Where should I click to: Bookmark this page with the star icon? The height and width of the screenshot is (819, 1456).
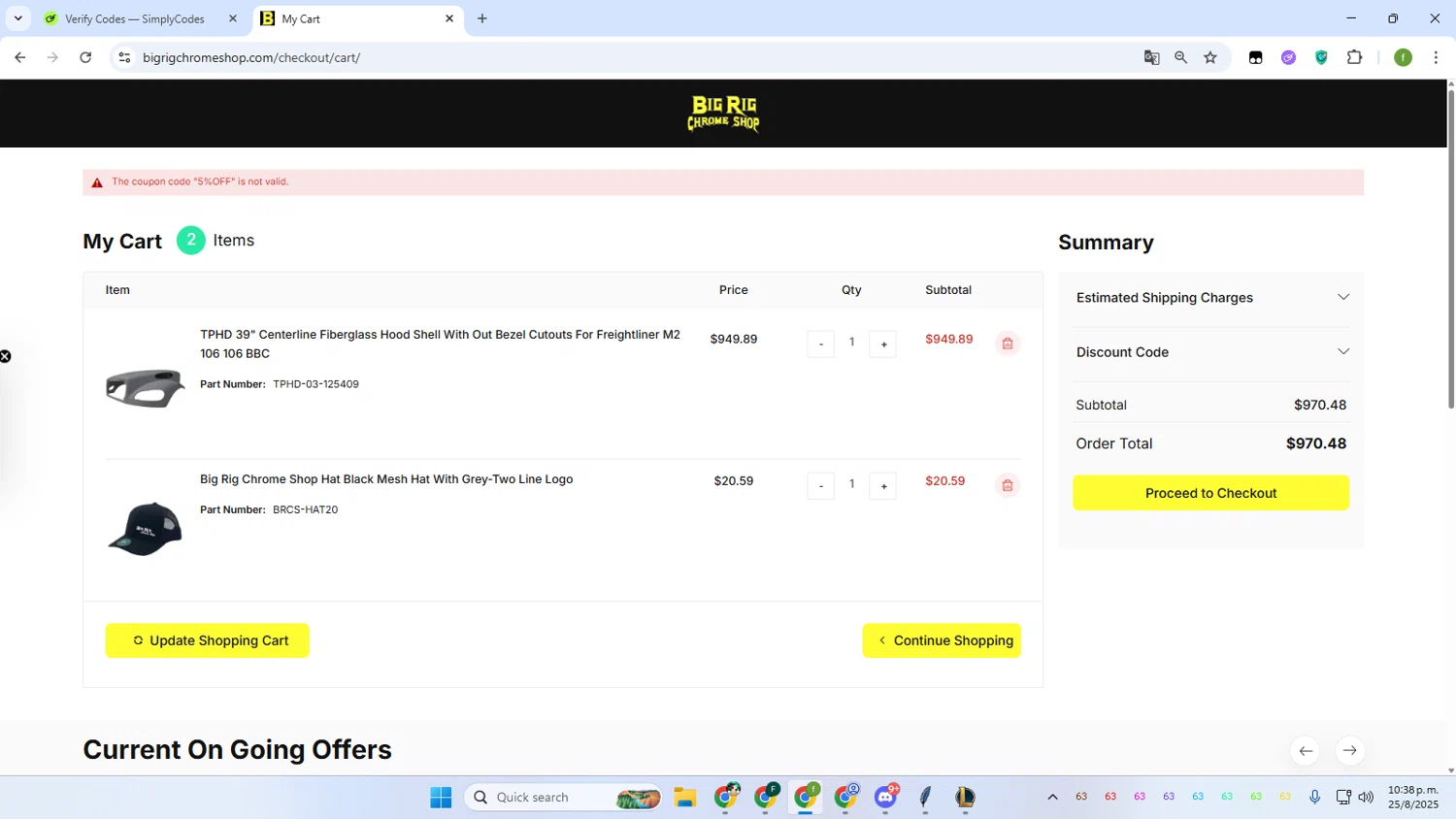tap(1210, 57)
